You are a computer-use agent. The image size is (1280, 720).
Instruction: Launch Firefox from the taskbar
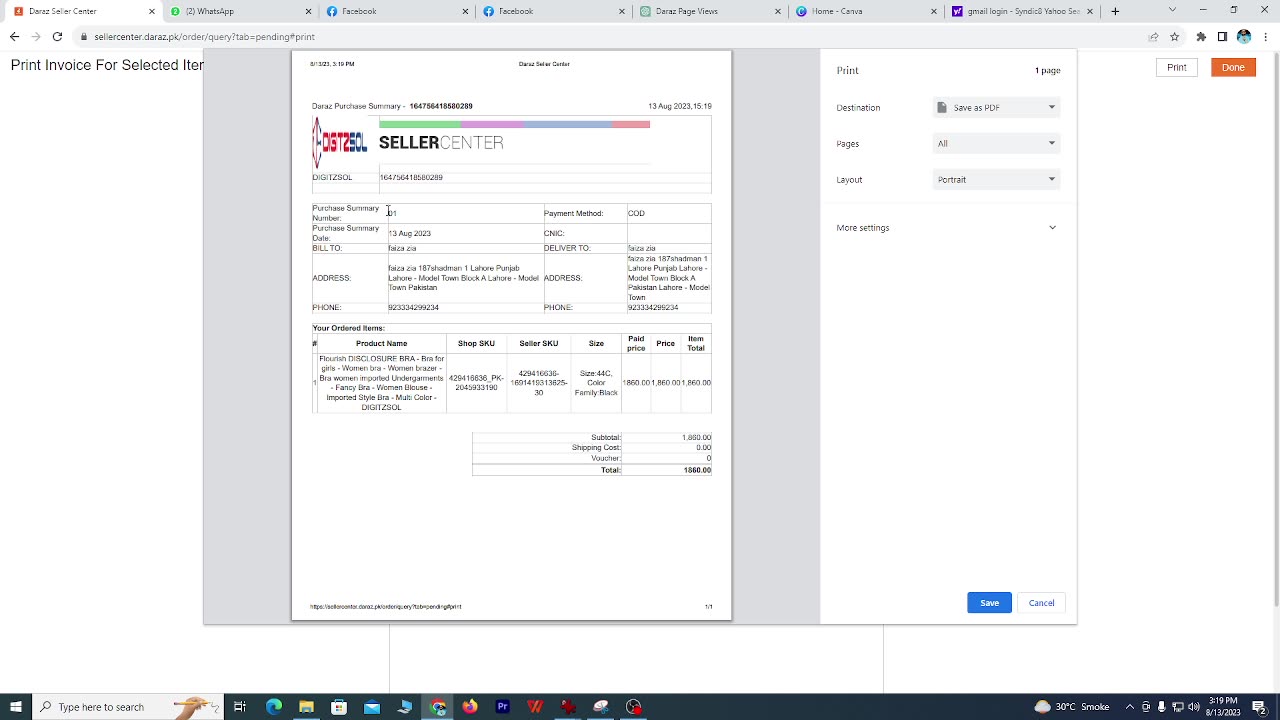coord(470,707)
